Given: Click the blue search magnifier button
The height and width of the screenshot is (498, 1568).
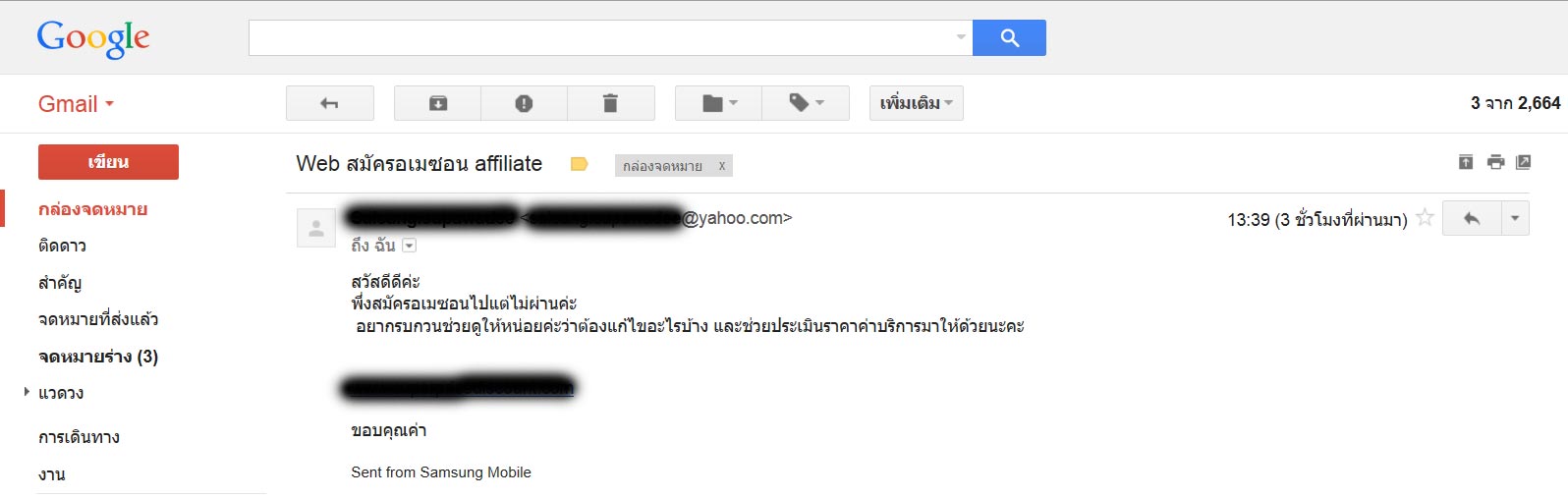Looking at the screenshot, I should [1009, 37].
